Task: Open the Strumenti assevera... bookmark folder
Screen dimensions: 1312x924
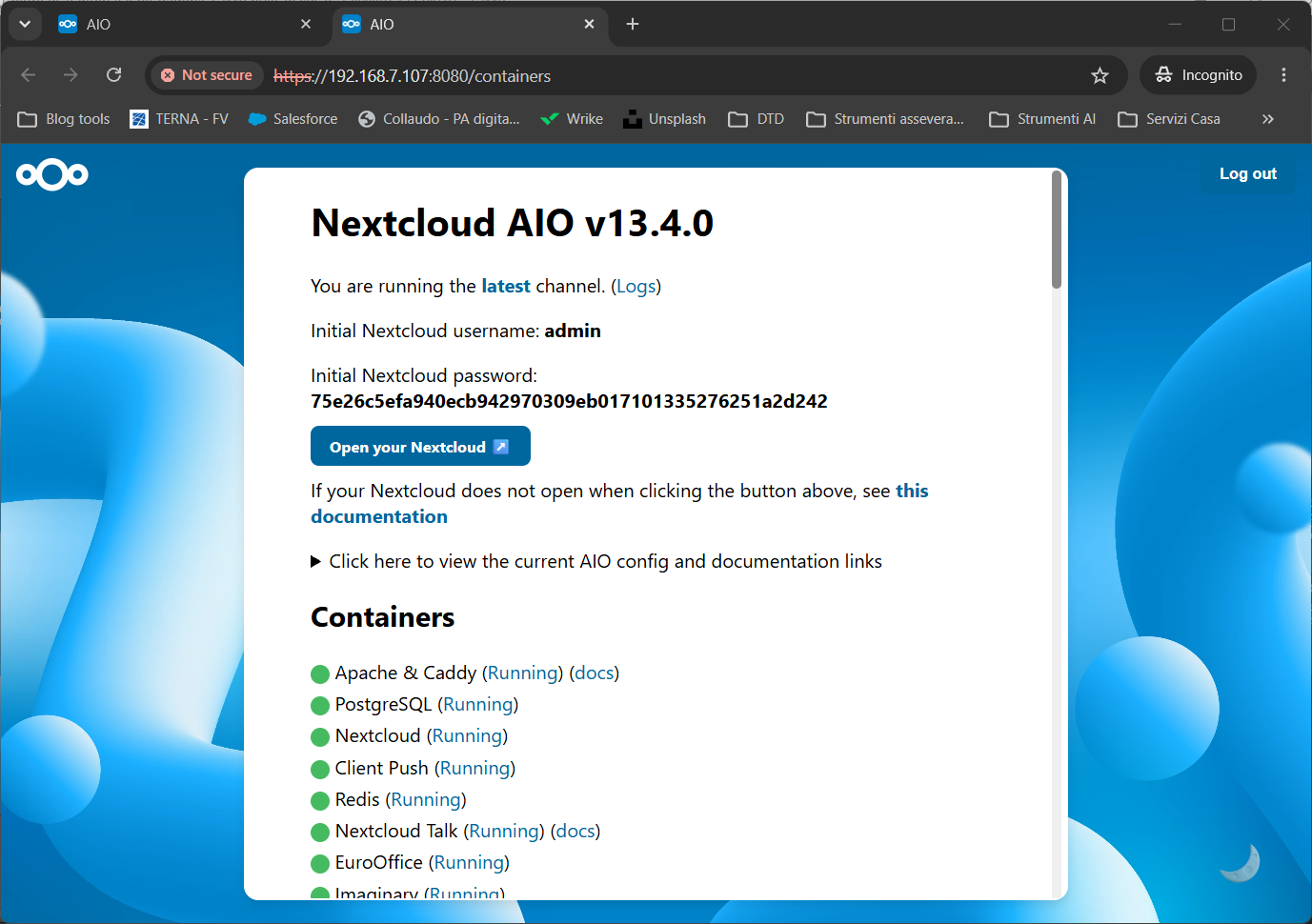Action: point(885,119)
